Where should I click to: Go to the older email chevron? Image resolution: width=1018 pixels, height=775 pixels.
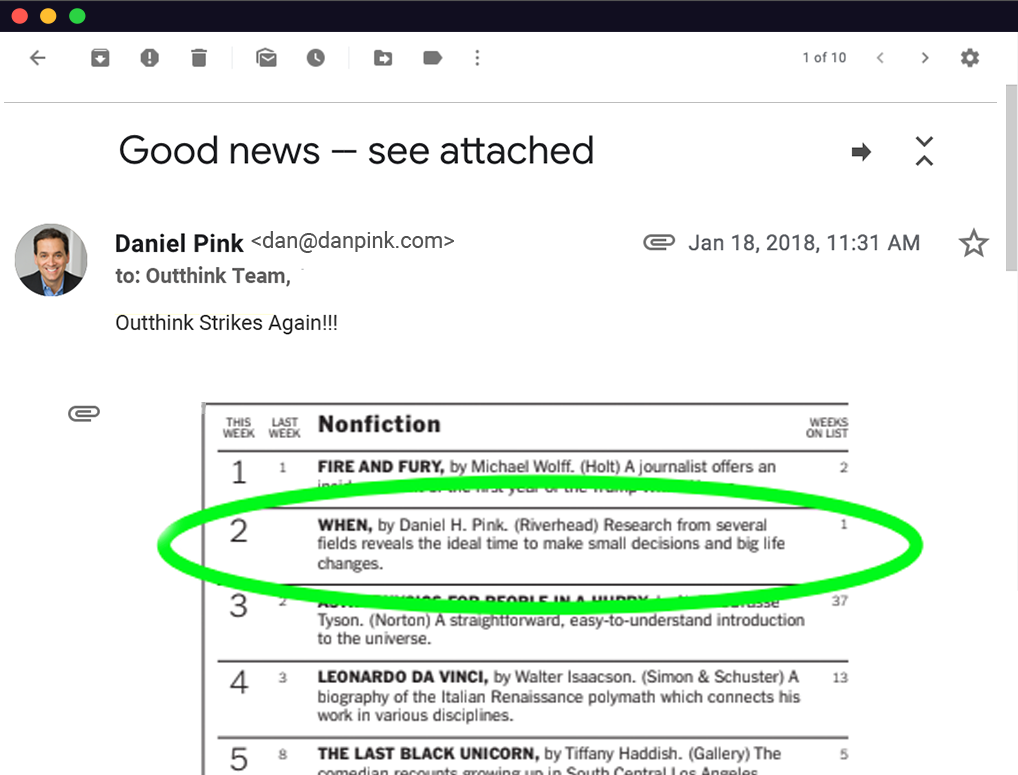pyautogui.click(x=925, y=58)
